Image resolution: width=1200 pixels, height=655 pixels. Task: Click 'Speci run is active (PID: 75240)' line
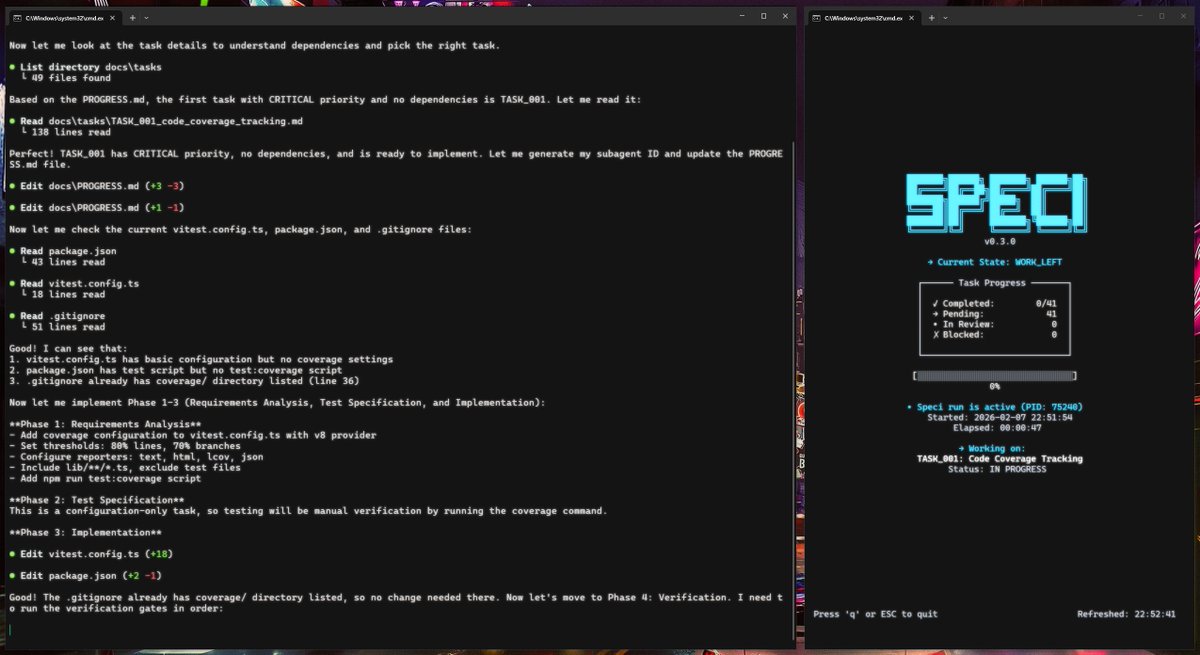(x=995, y=407)
